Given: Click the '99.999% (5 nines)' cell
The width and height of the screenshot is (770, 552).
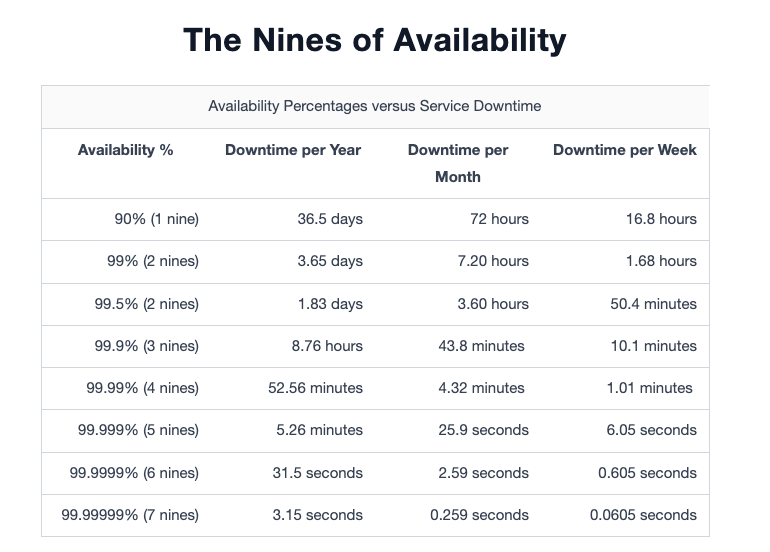Looking at the screenshot, I should 138,430.
